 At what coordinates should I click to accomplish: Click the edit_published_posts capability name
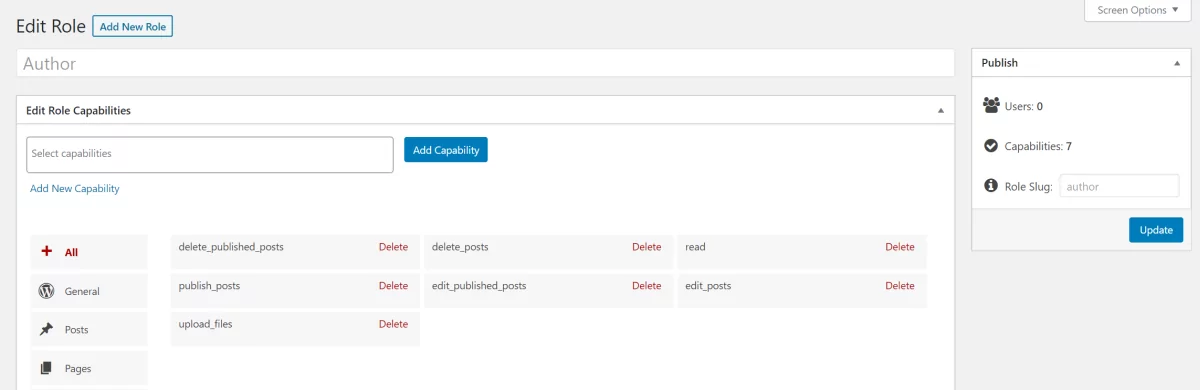pyautogui.click(x=479, y=286)
